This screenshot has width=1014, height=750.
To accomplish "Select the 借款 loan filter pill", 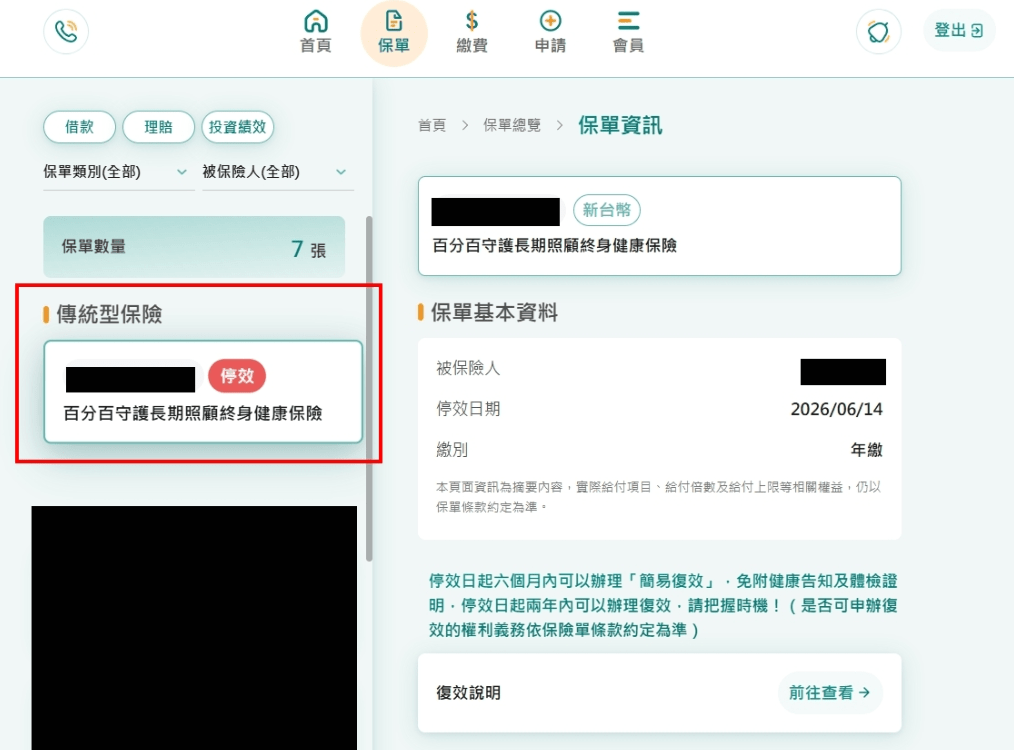I will pyautogui.click(x=80, y=127).
